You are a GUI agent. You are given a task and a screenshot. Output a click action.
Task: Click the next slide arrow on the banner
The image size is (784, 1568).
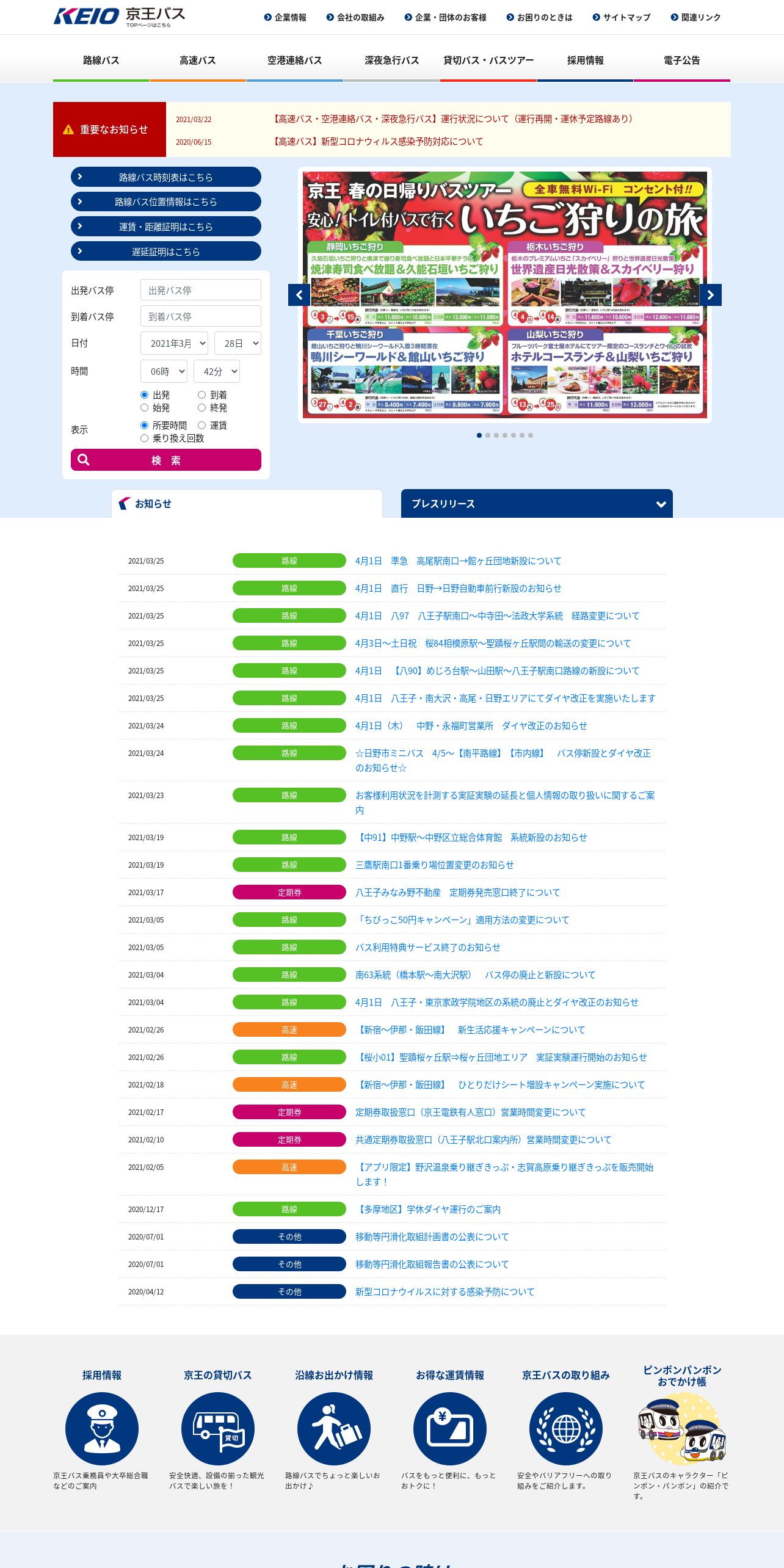pyautogui.click(x=711, y=295)
